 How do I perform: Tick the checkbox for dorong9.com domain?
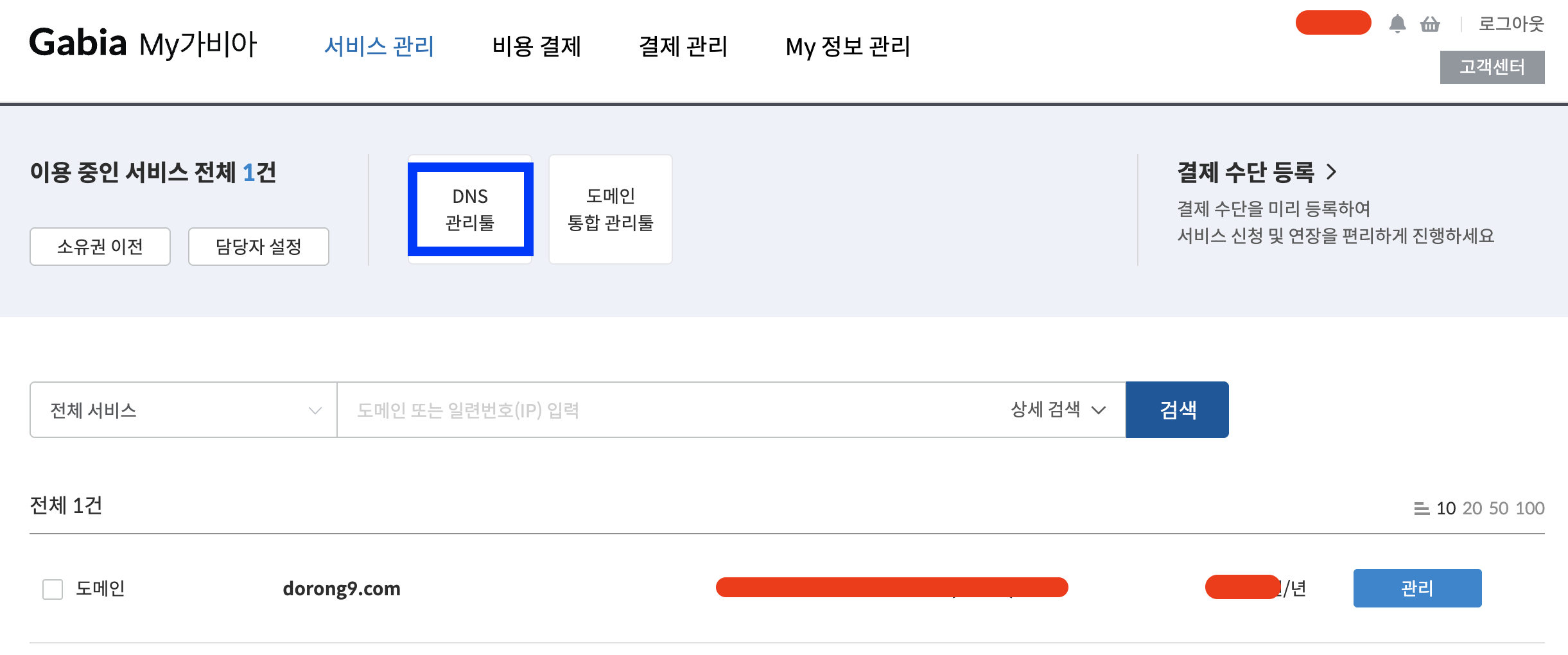53,589
